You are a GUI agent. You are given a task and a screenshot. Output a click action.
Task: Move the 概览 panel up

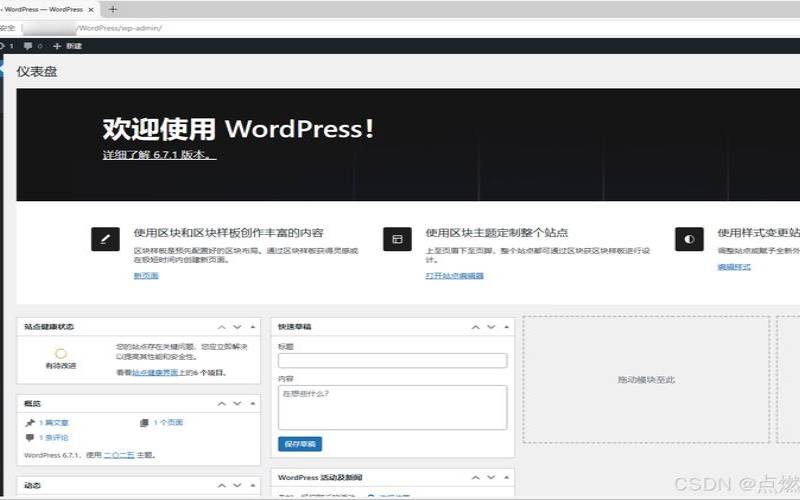point(221,404)
